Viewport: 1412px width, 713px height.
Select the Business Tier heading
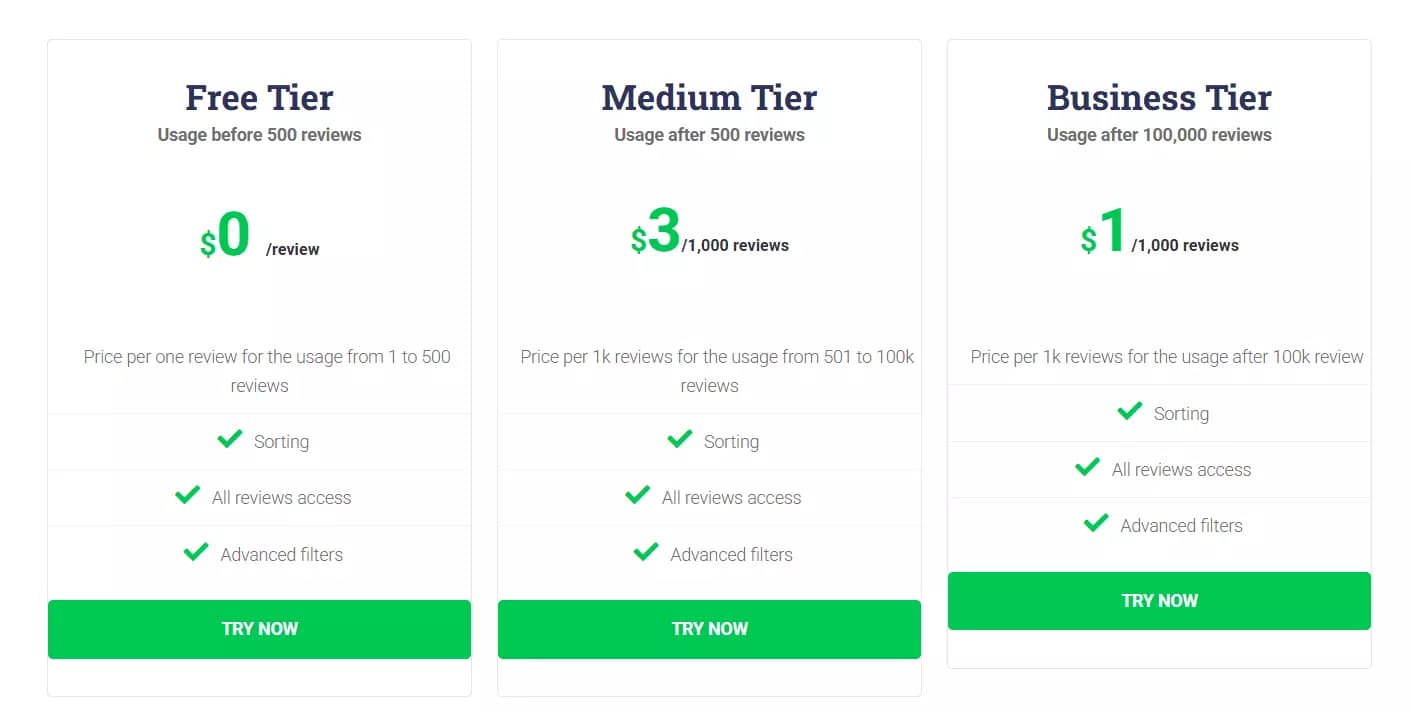(1158, 97)
